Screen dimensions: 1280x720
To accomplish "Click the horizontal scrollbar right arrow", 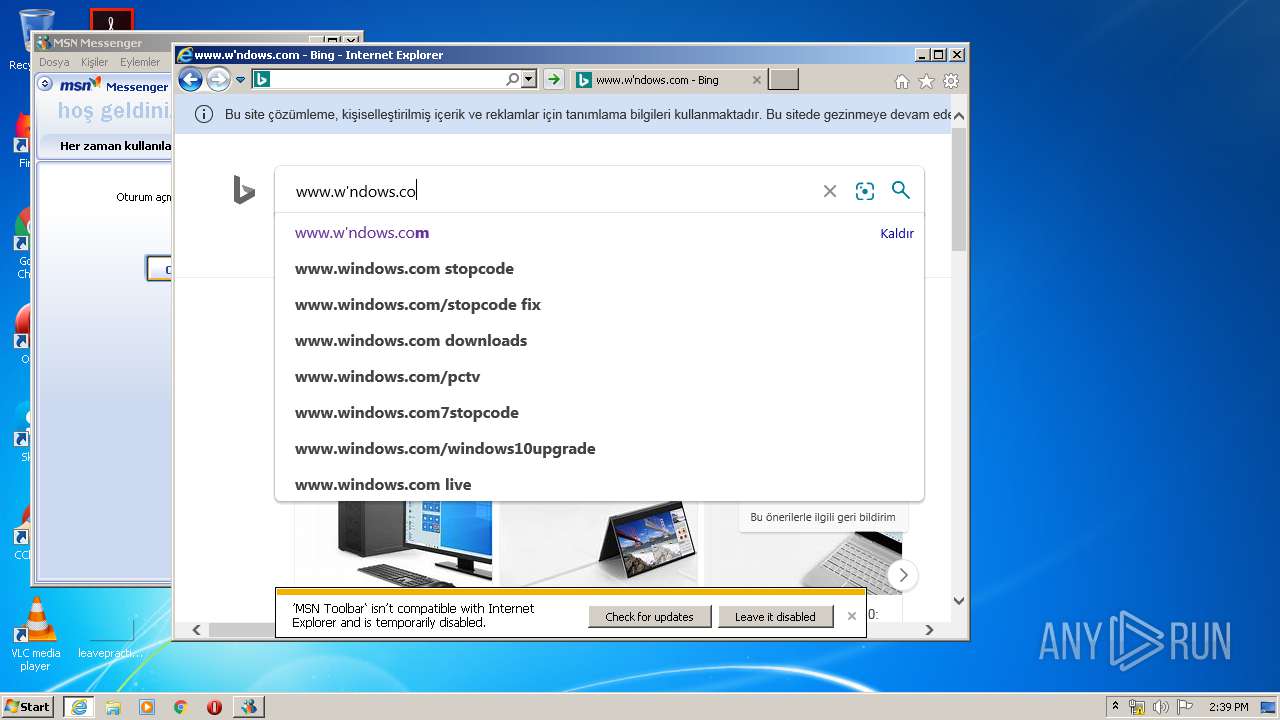I will point(929,629).
